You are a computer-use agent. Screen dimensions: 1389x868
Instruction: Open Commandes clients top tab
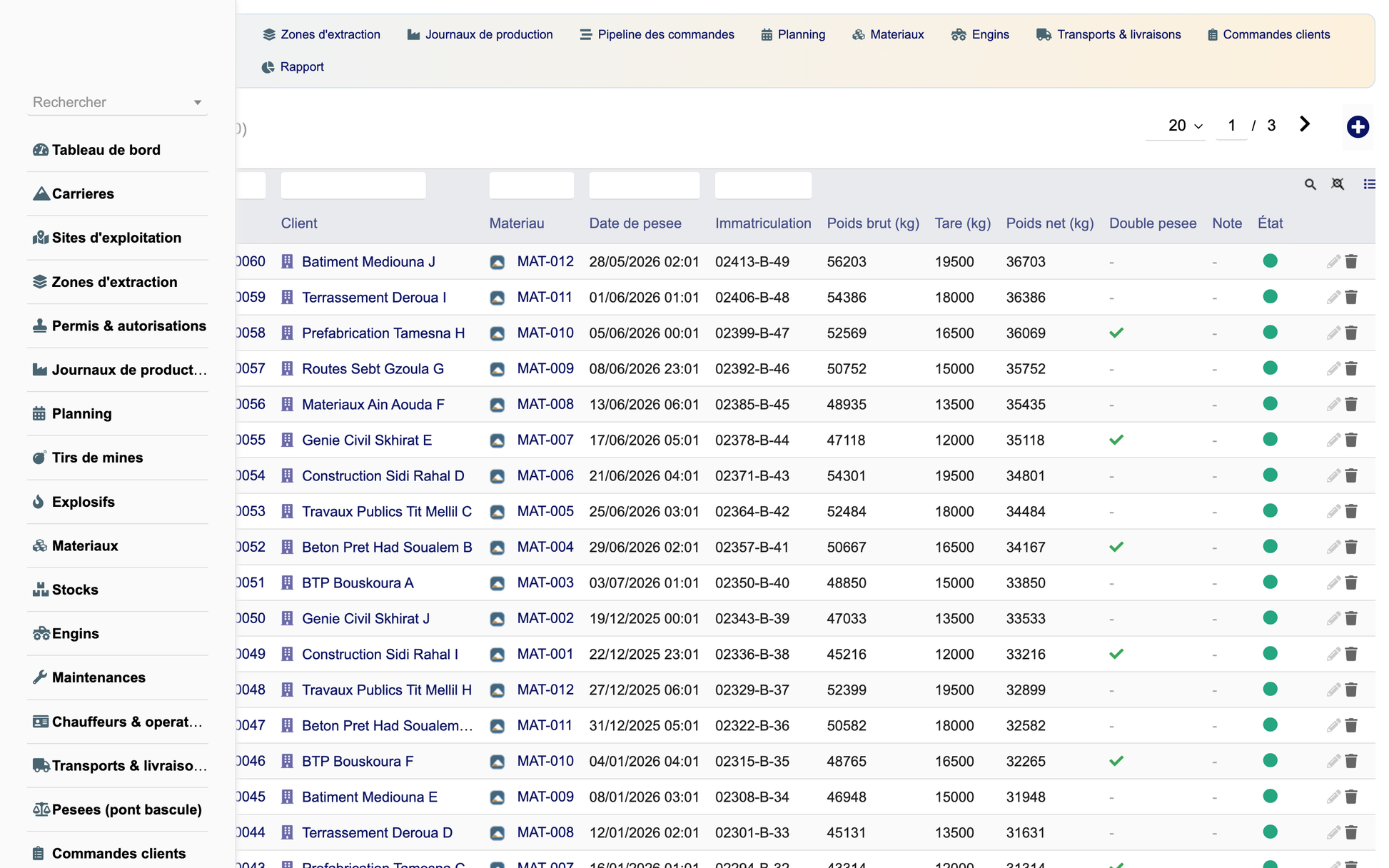[1268, 34]
